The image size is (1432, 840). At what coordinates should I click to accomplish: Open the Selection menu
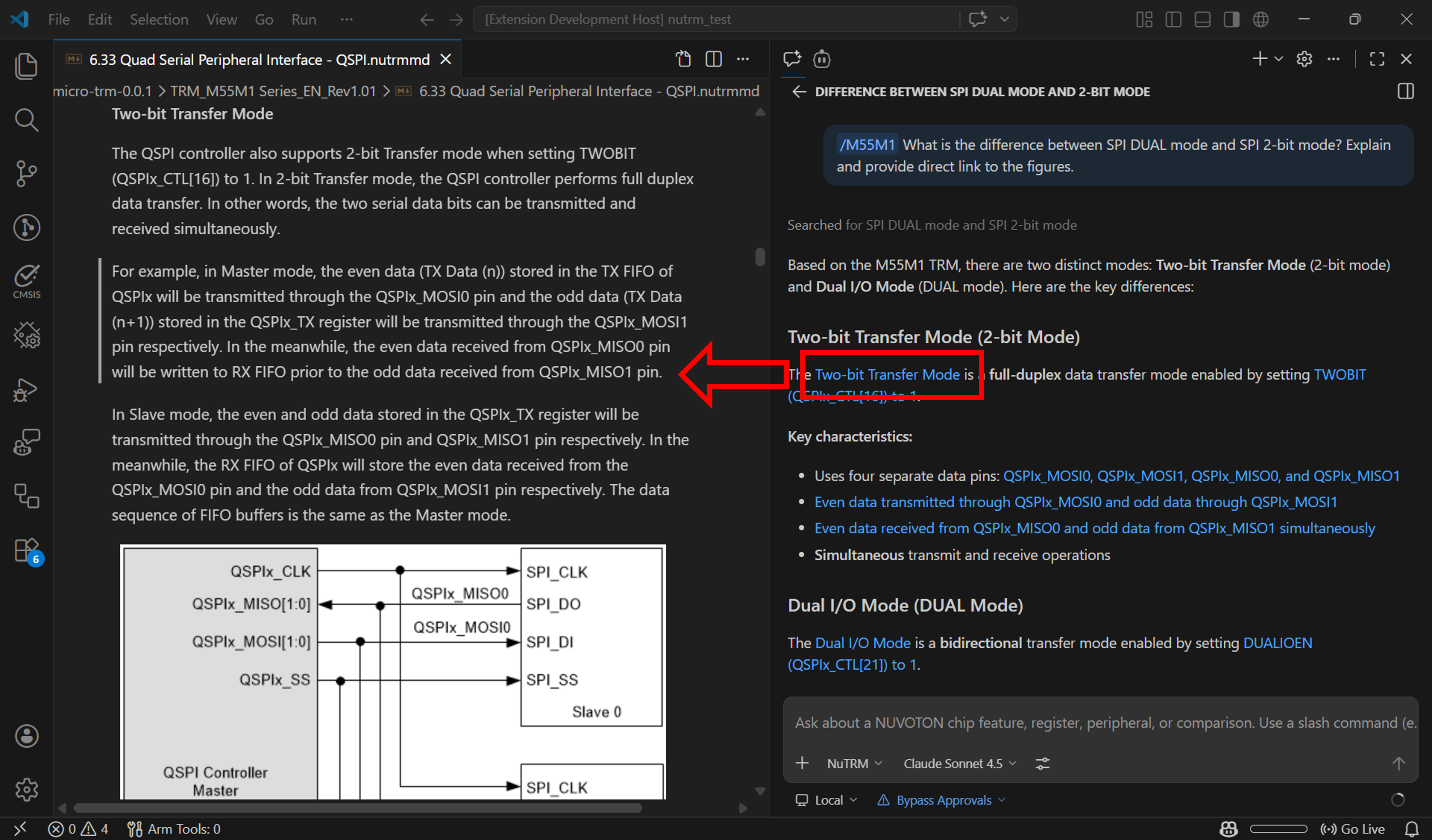(x=158, y=19)
